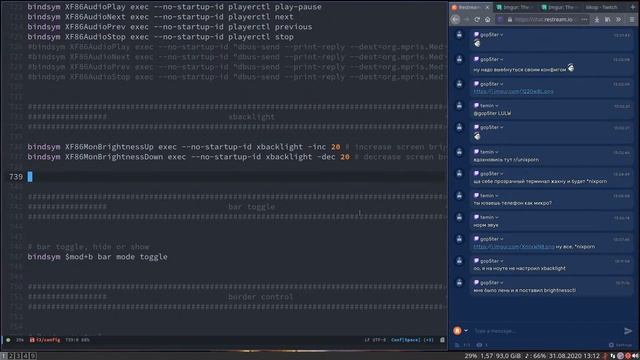The image size is (640, 360).
Task: Expand account dropdown arrow beside chat avatar
Action: coord(466,331)
